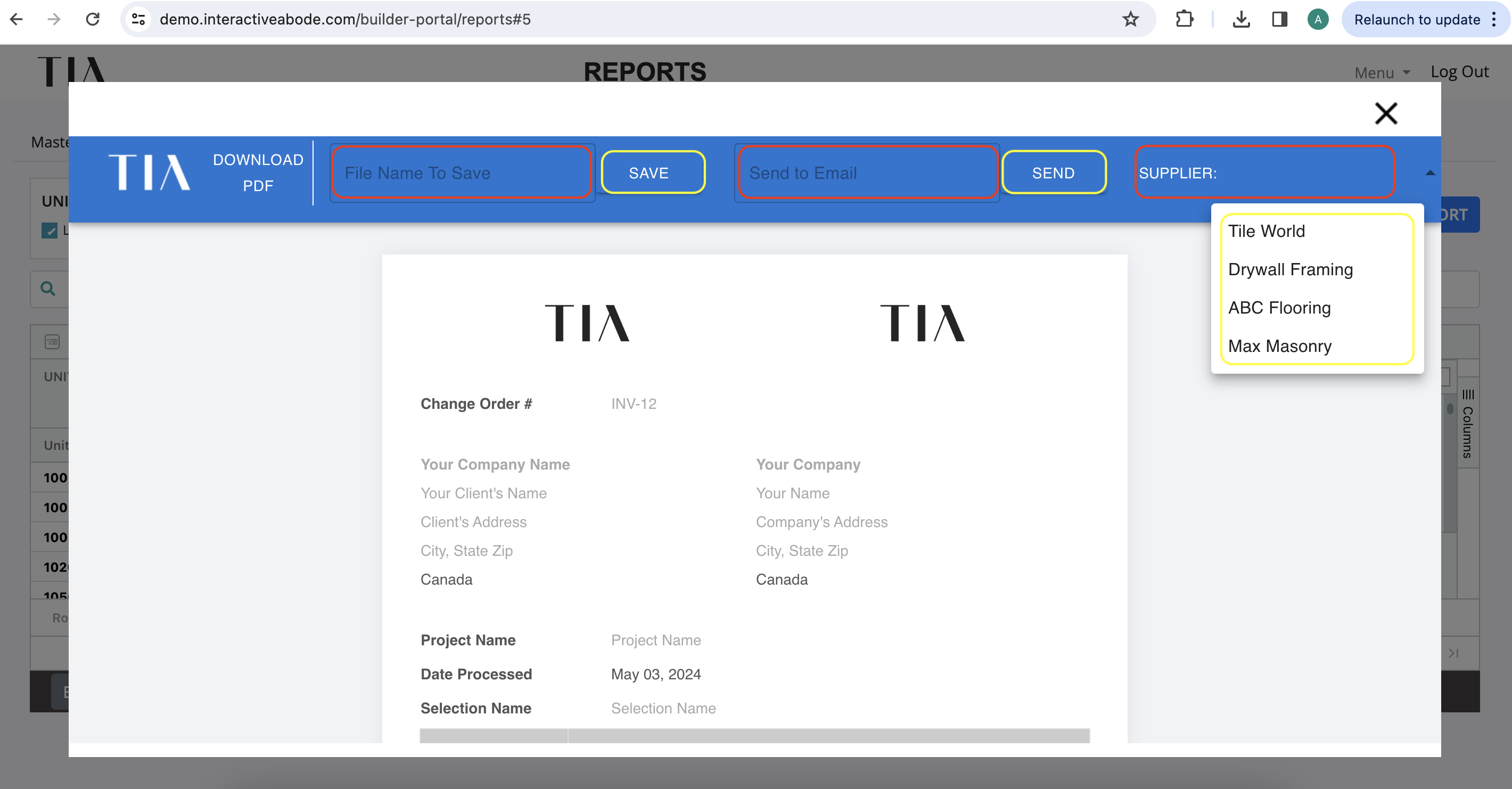Open the SUPPLIER dropdown field

click(x=1264, y=172)
